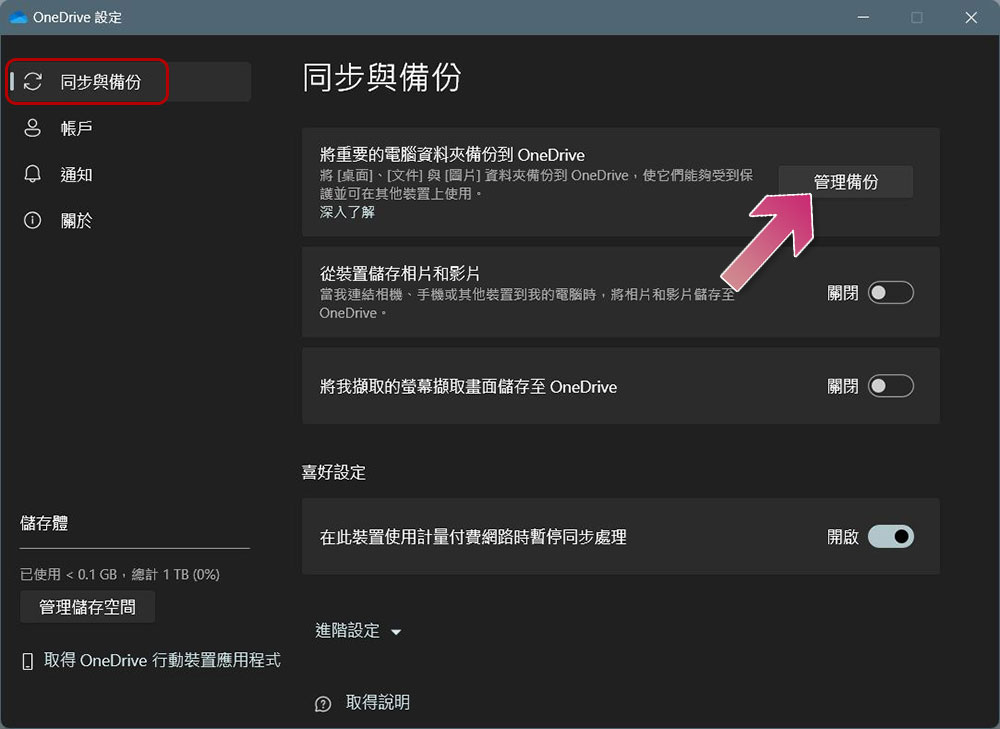Click the 喜好設定 section heading
1000x729 pixels.
click(334, 472)
